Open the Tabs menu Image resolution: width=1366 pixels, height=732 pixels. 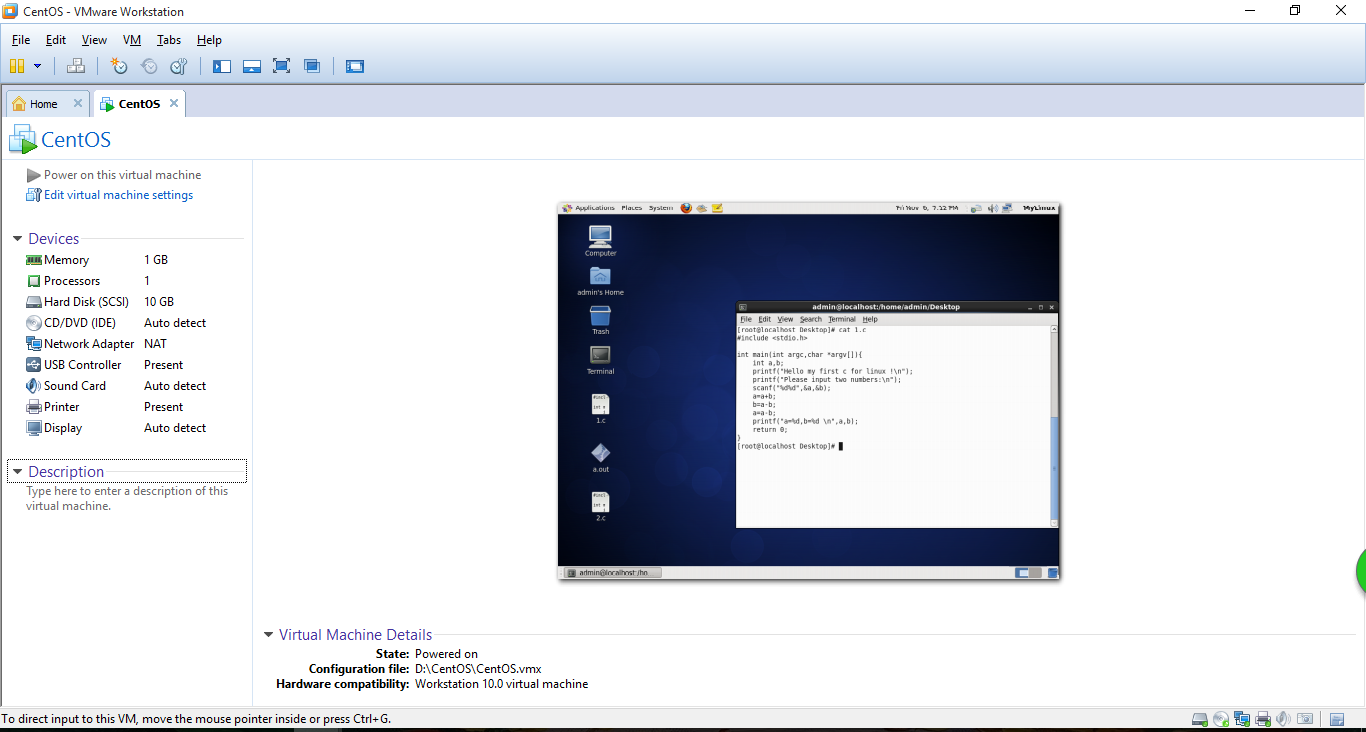pyautogui.click(x=169, y=40)
